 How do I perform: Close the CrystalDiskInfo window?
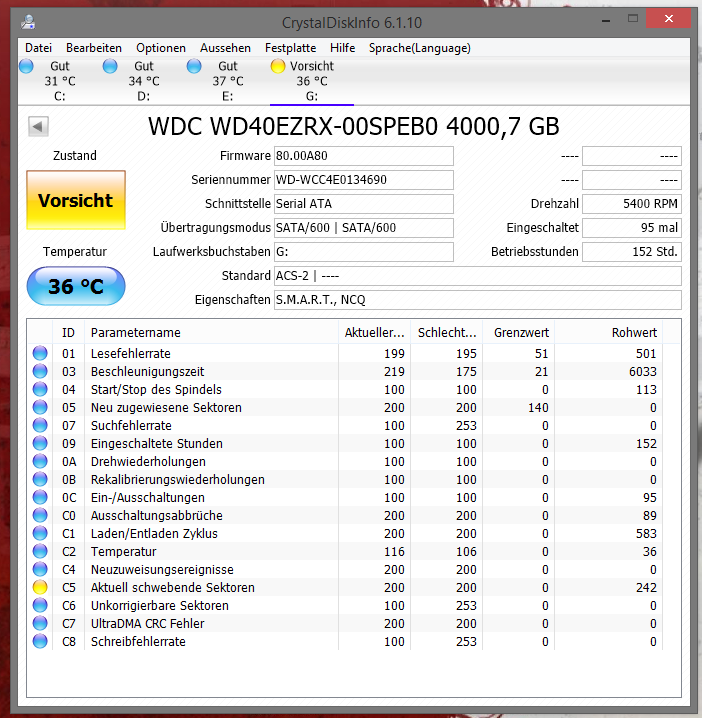tap(669, 19)
